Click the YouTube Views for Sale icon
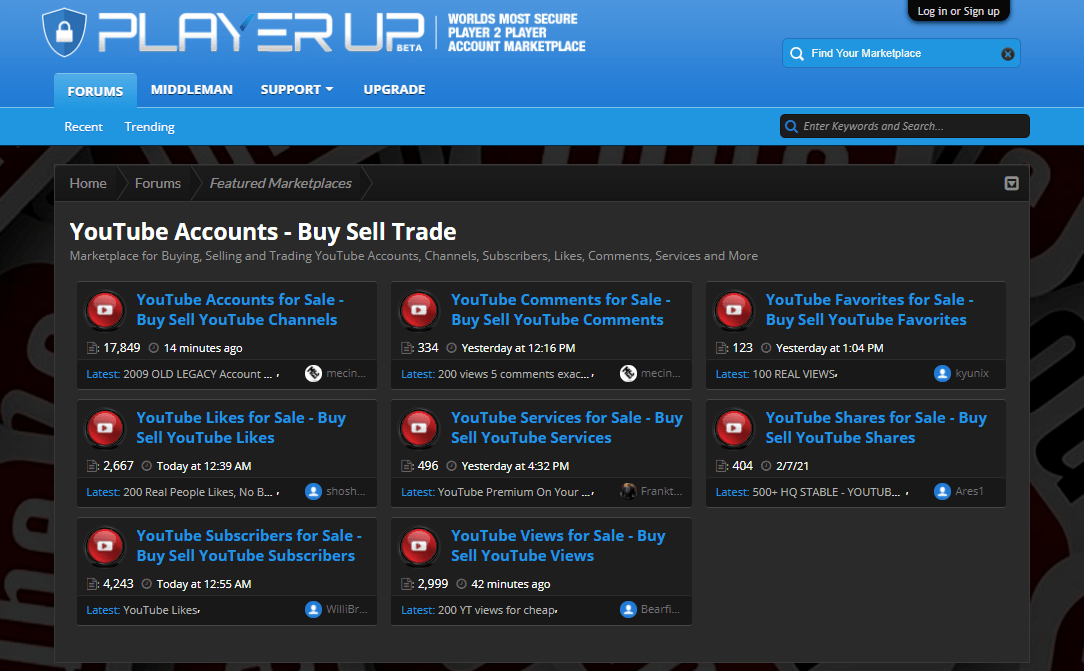The height and width of the screenshot is (671, 1084). 420,546
